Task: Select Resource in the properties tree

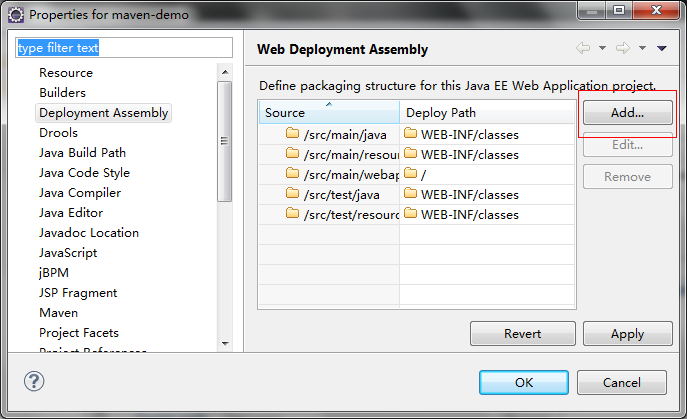Action: (66, 73)
